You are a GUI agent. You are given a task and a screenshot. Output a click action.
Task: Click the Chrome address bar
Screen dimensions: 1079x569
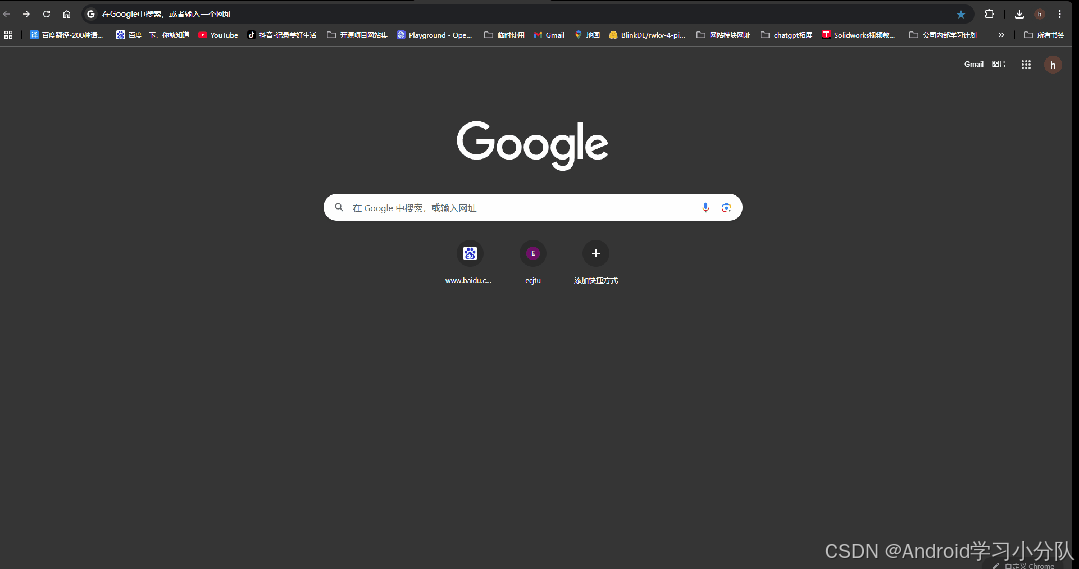coord(526,14)
